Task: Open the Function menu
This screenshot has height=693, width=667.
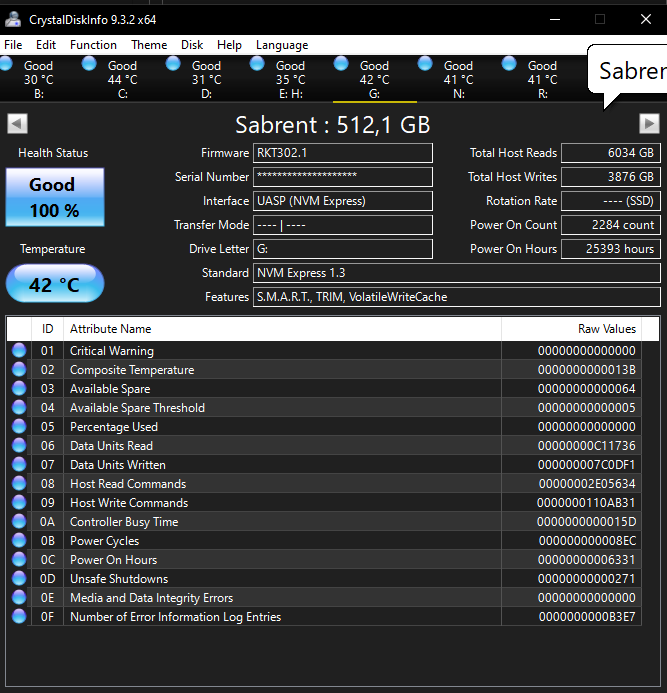Action: pyautogui.click(x=93, y=45)
